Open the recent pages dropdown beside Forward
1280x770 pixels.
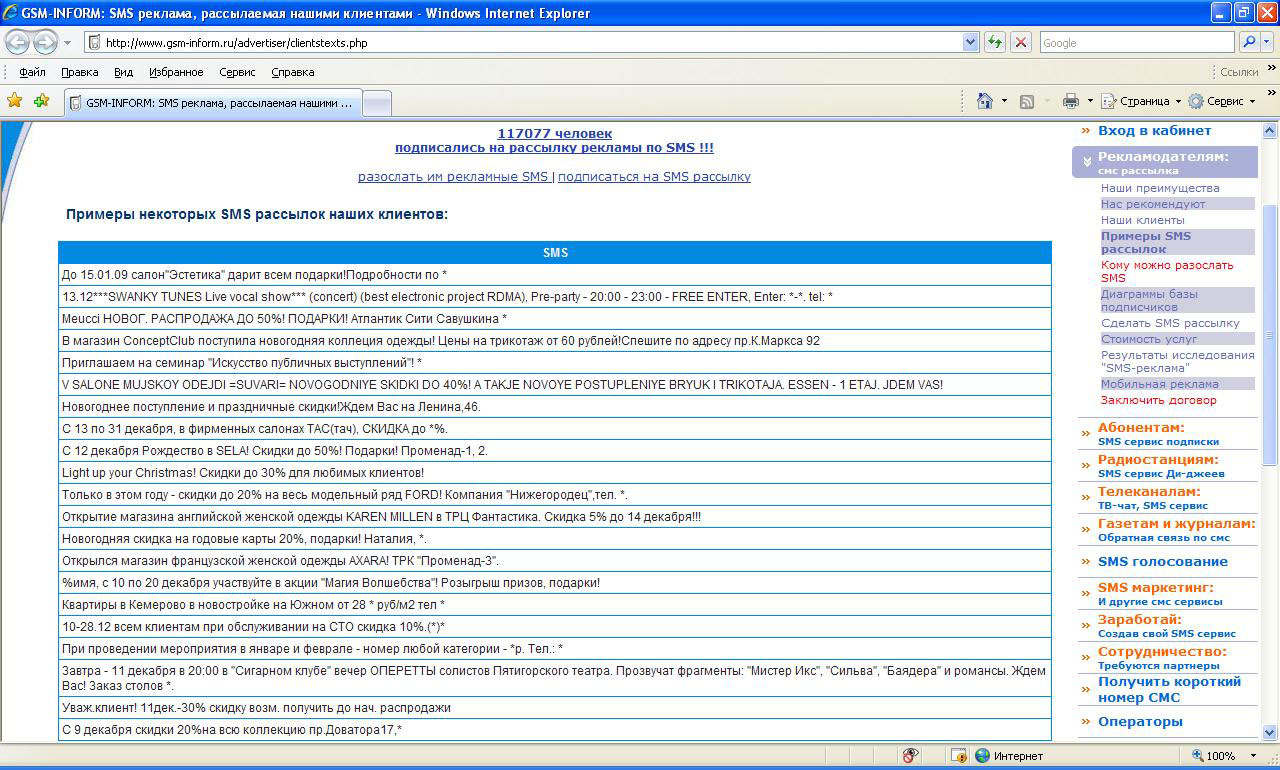[x=67, y=43]
